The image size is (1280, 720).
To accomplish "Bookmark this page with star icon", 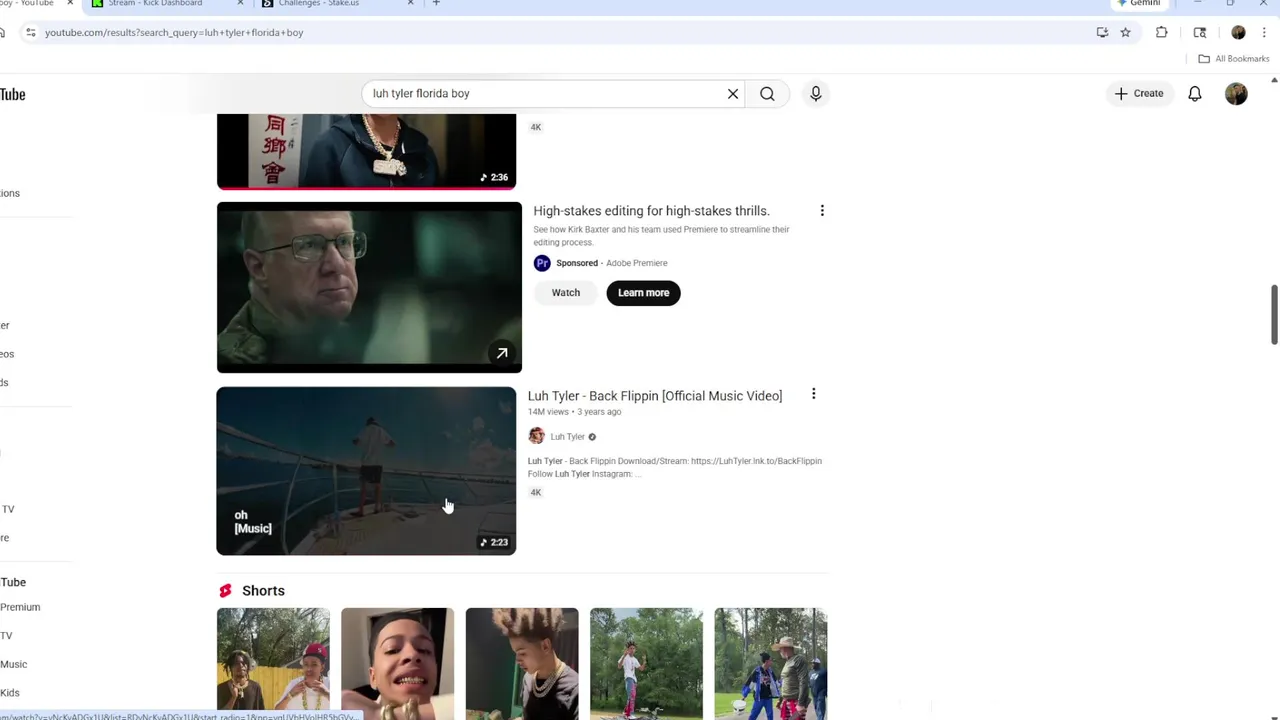I will point(1125,32).
